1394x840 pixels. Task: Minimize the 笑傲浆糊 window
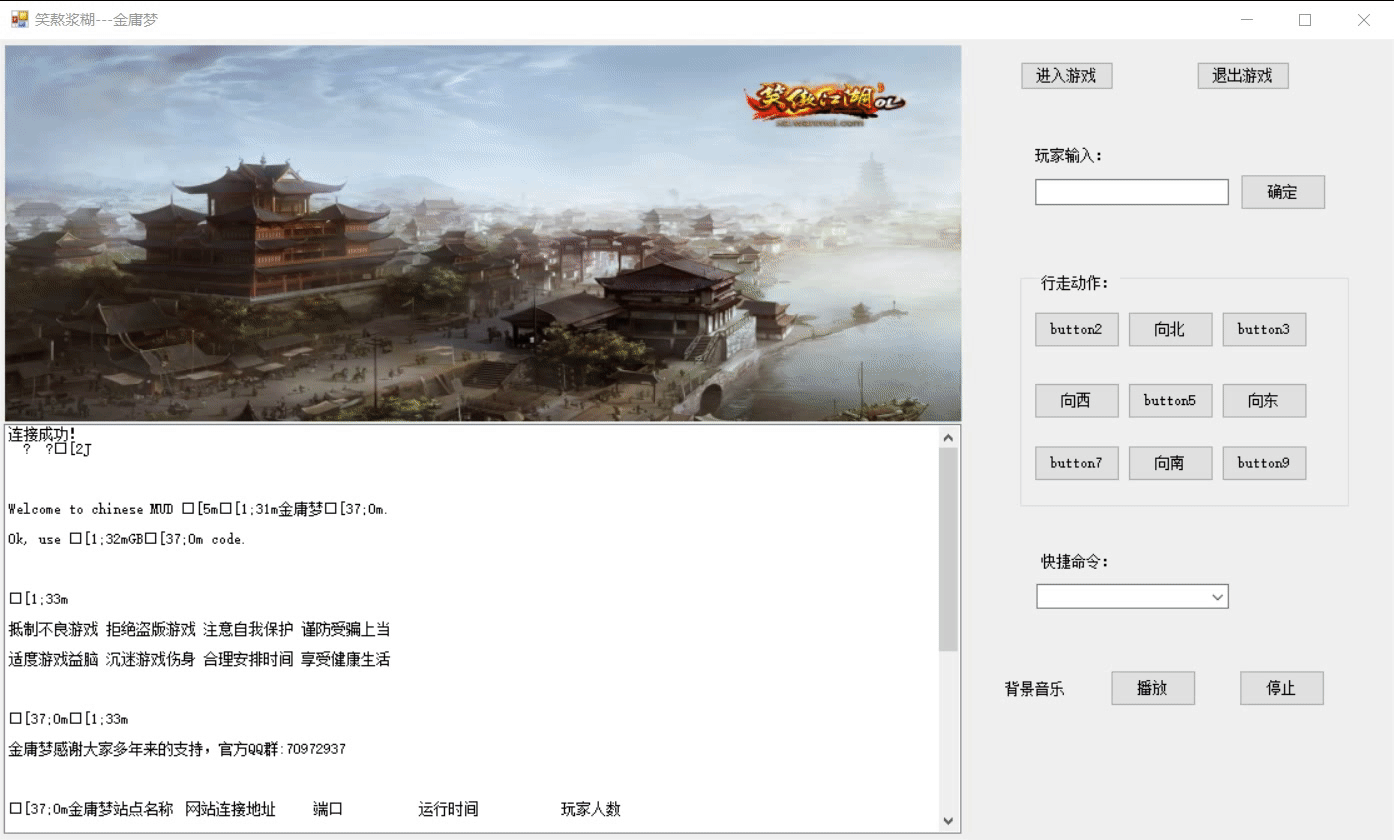tap(1247, 19)
